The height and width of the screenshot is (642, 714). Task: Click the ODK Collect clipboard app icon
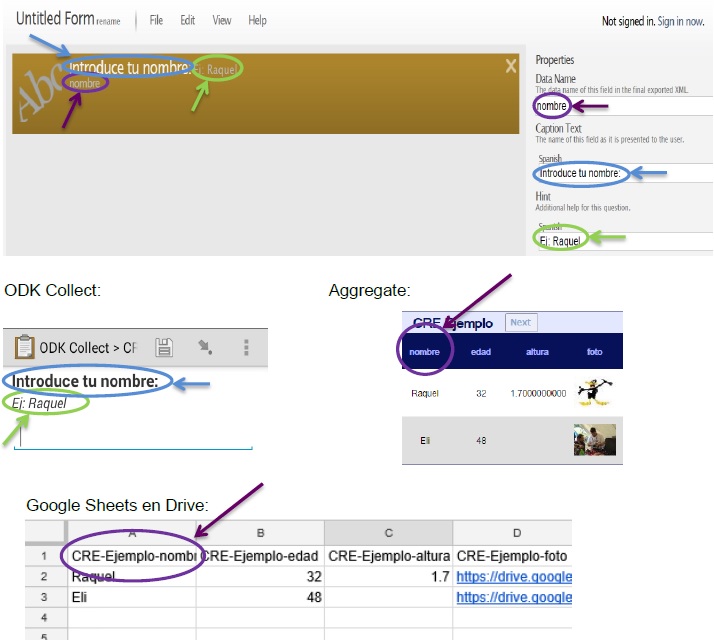(24, 347)
